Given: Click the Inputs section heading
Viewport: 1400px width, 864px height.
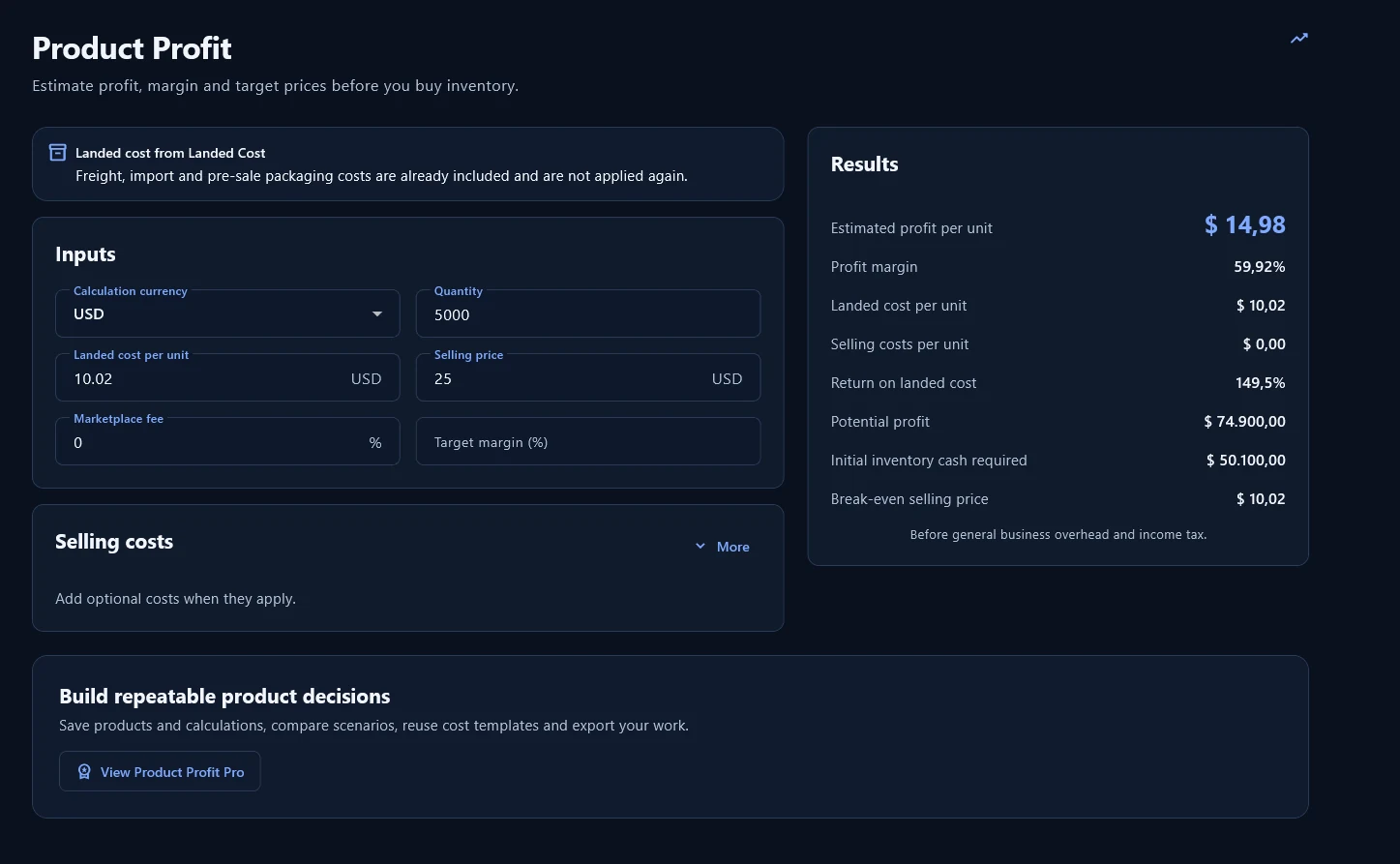Looking at the screenshot, I should (x=85, y=254).
